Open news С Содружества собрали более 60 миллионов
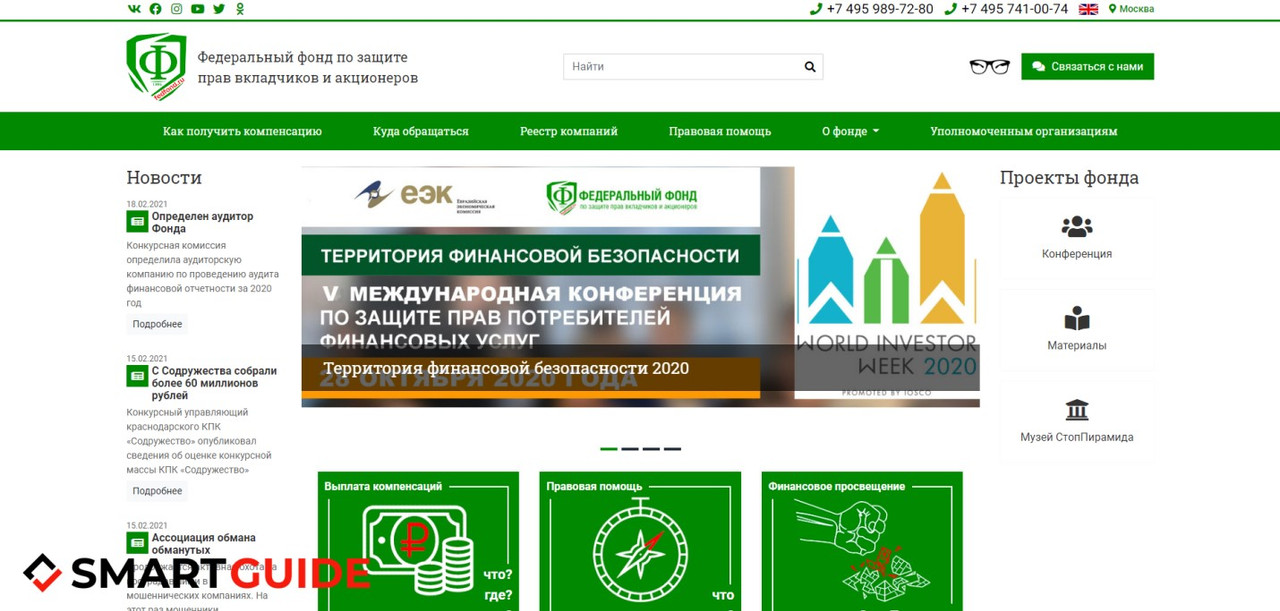 tap(214, 383)
